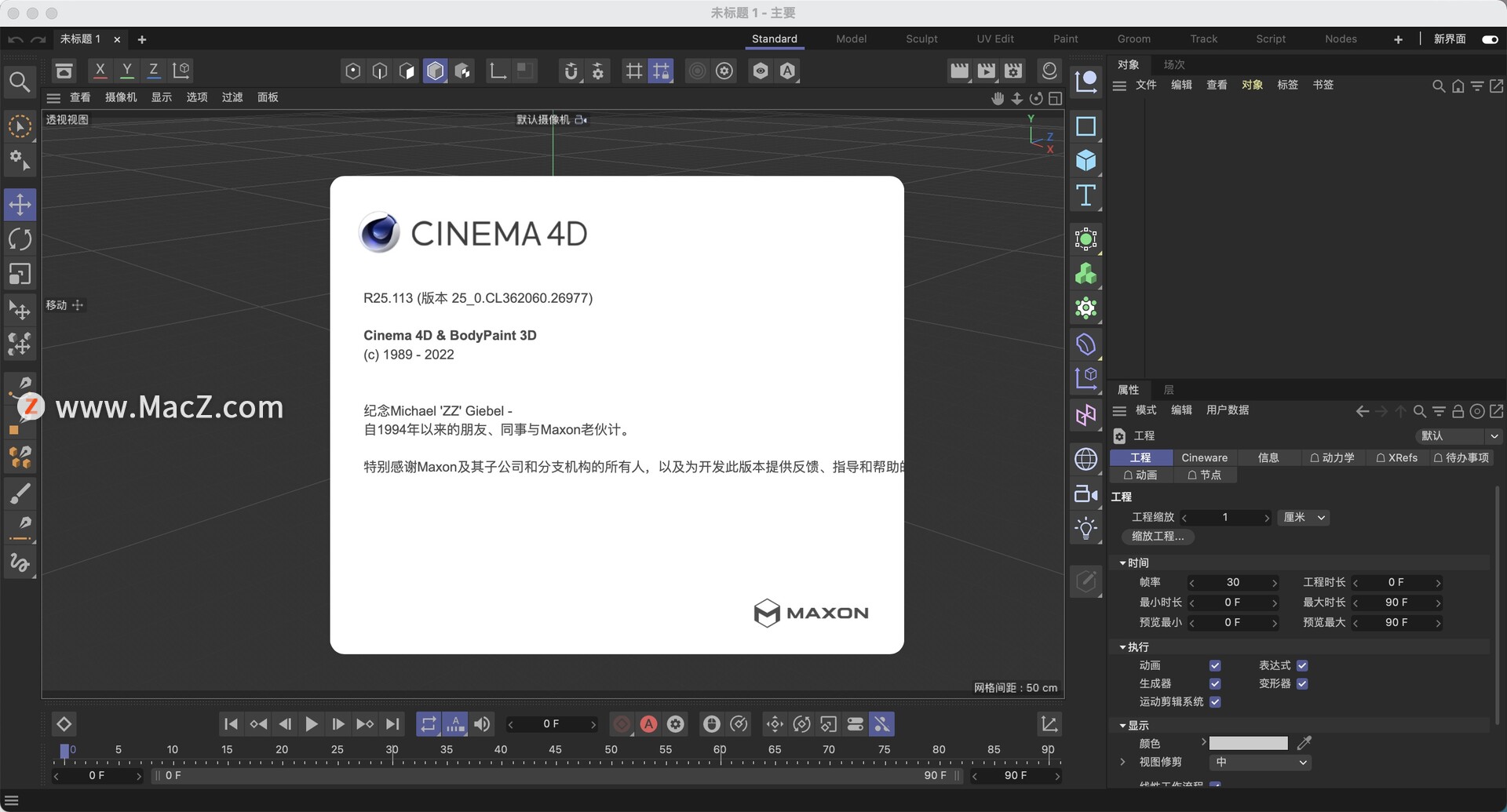Uncheck the 变形器 checkbox
The height and width of the screenshot is (812, 1507).
click(1302, 683)
